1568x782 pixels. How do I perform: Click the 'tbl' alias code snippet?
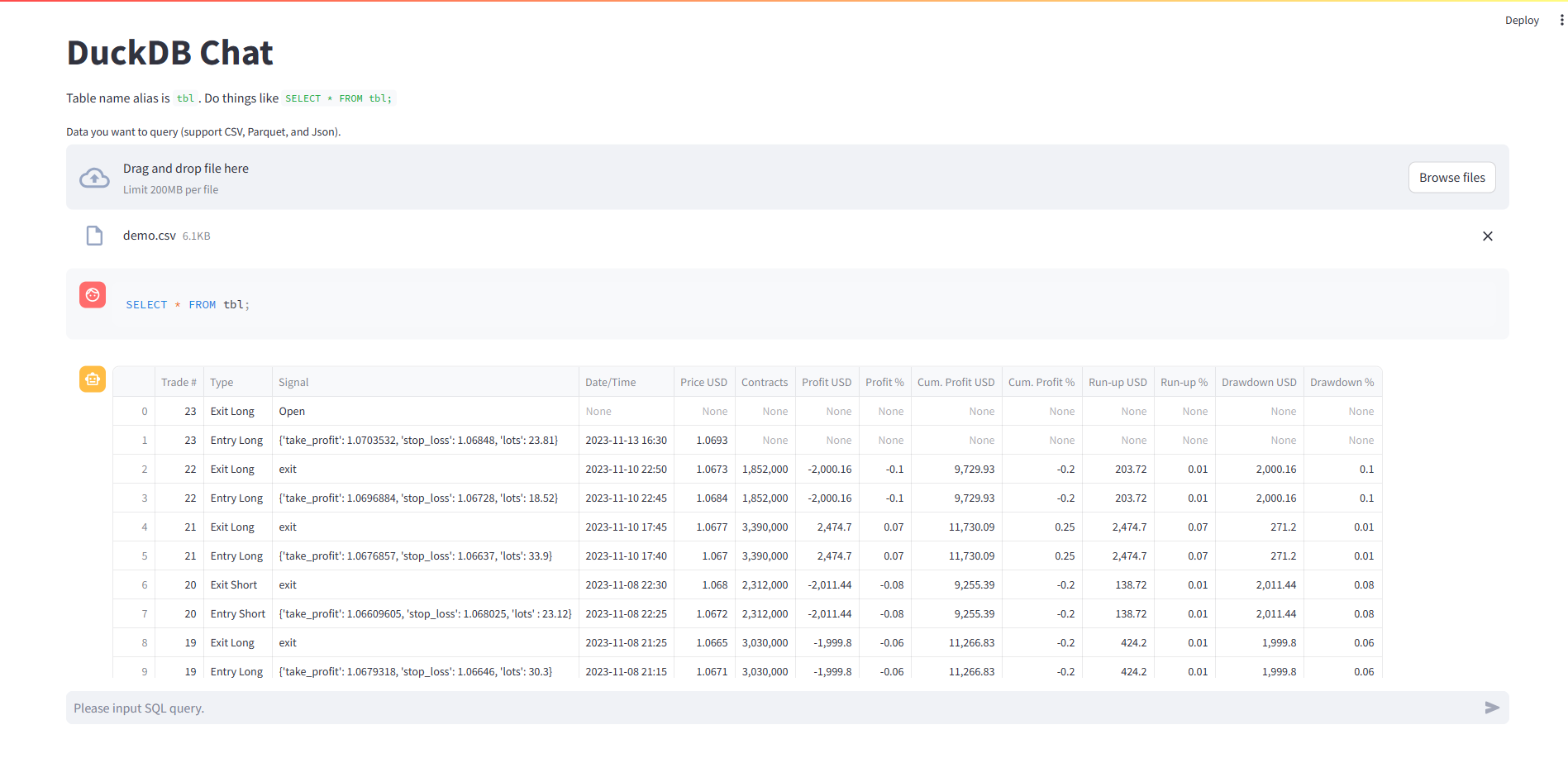pos(185,98)
